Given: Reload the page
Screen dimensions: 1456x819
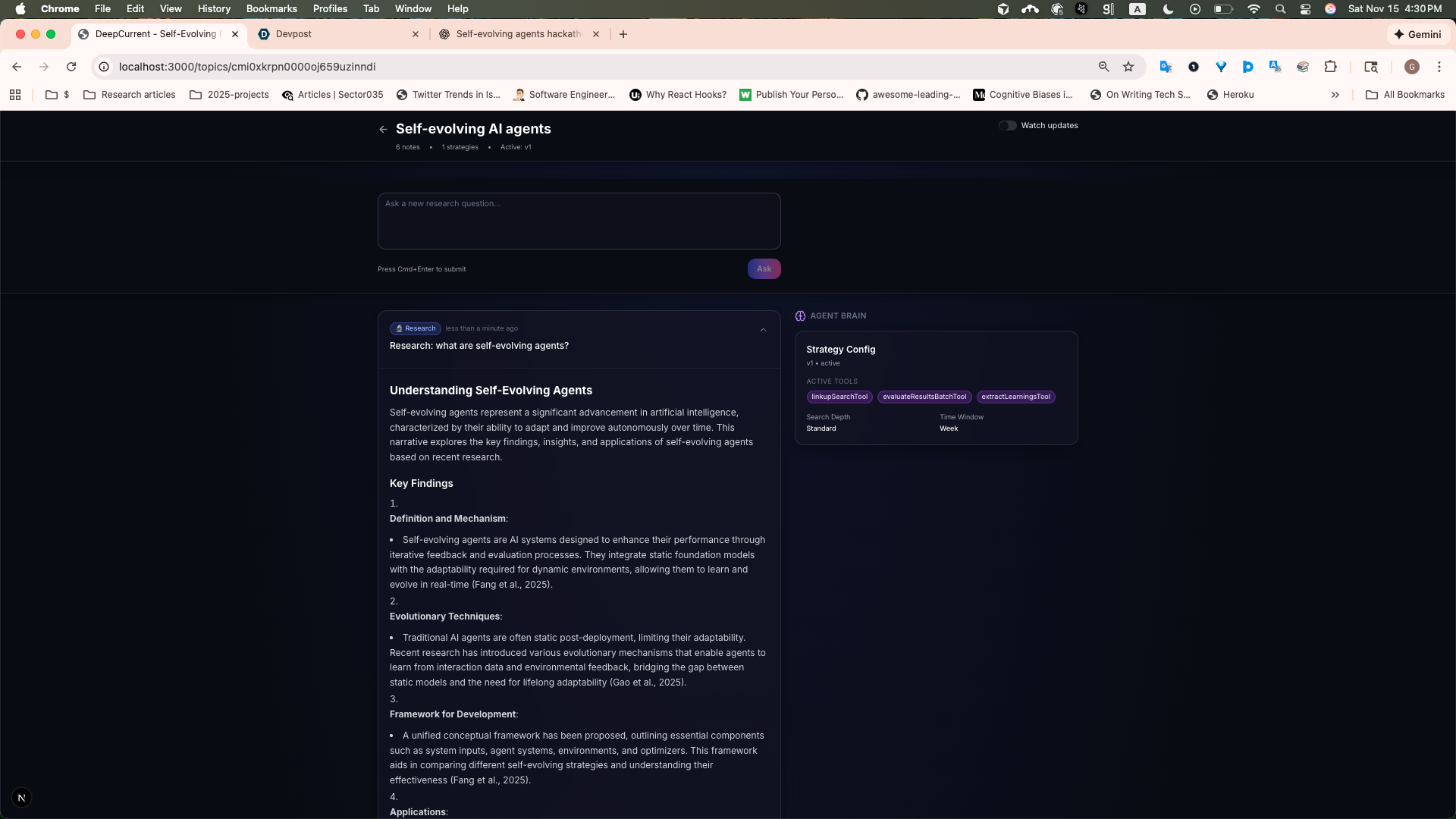Looking at the screenshot, I should pyautogui.click(x=71, y=67).
